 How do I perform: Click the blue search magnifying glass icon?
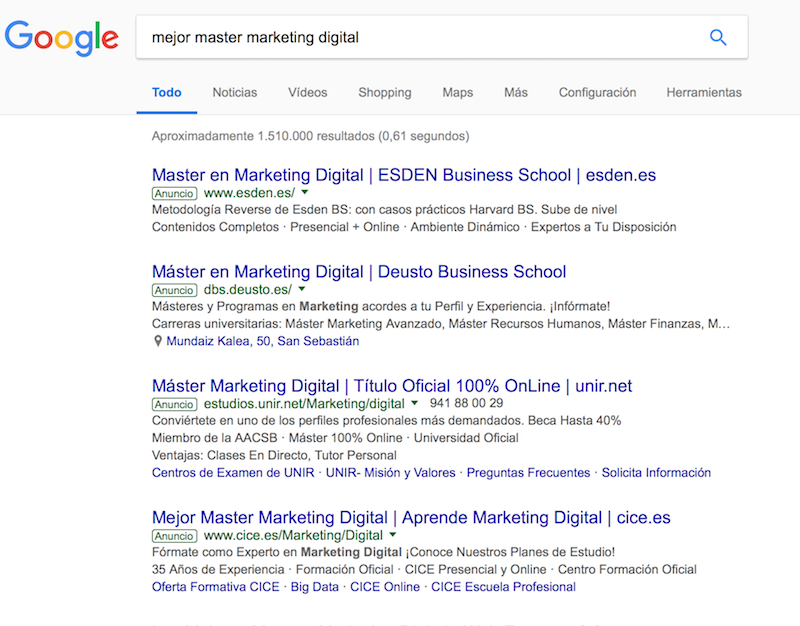click(718, 37)
